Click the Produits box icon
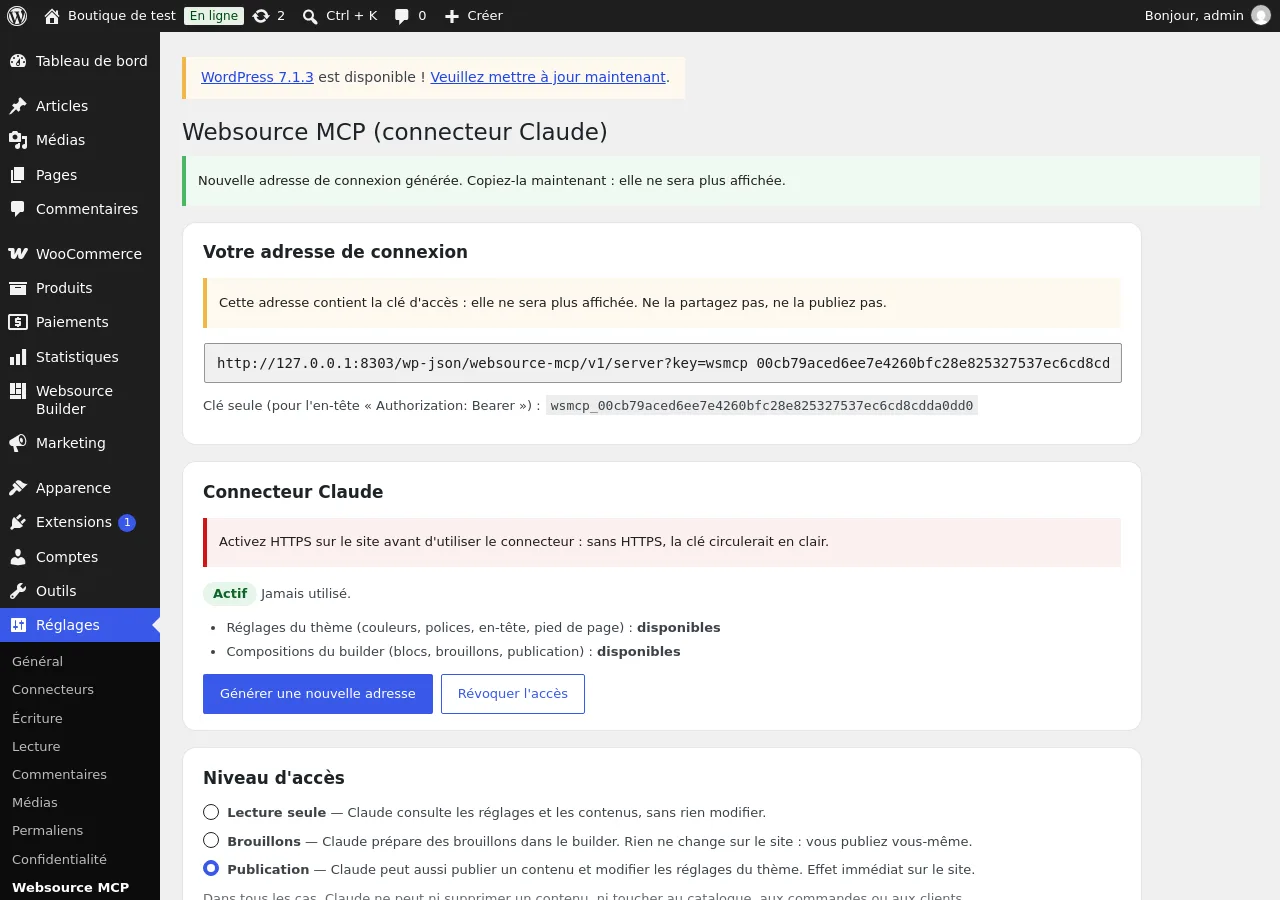Viewport: 1280px width, 900px height. (x=18, y=288)
